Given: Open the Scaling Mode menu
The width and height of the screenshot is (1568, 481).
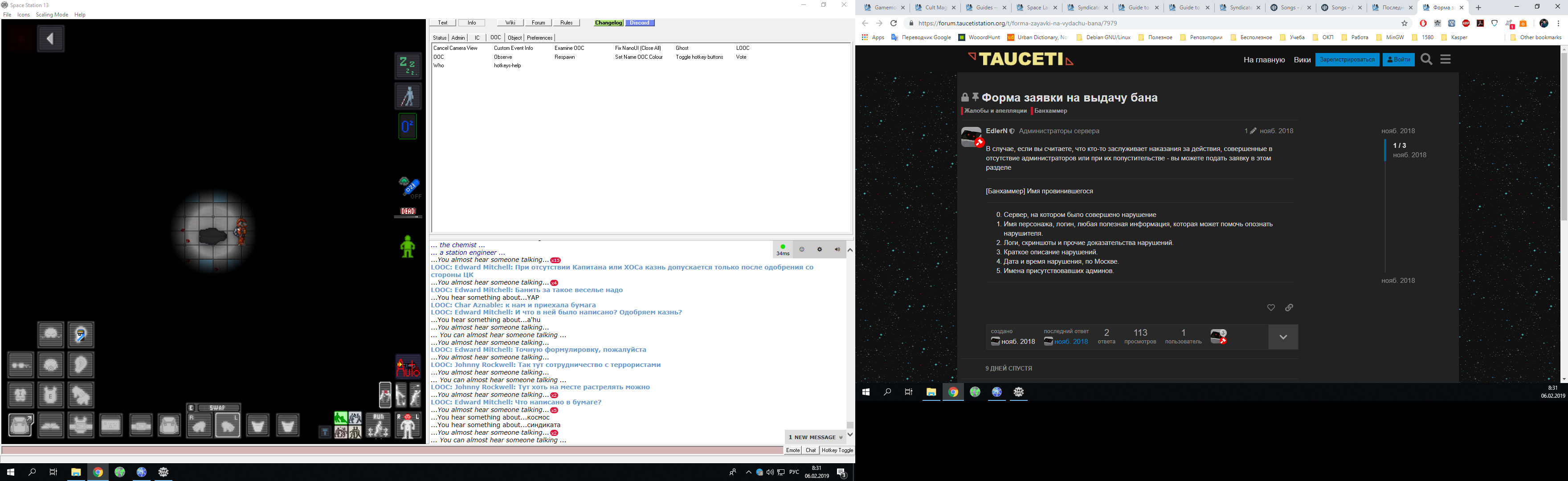Looking at the screenshot, I should (x=52, y=15).
